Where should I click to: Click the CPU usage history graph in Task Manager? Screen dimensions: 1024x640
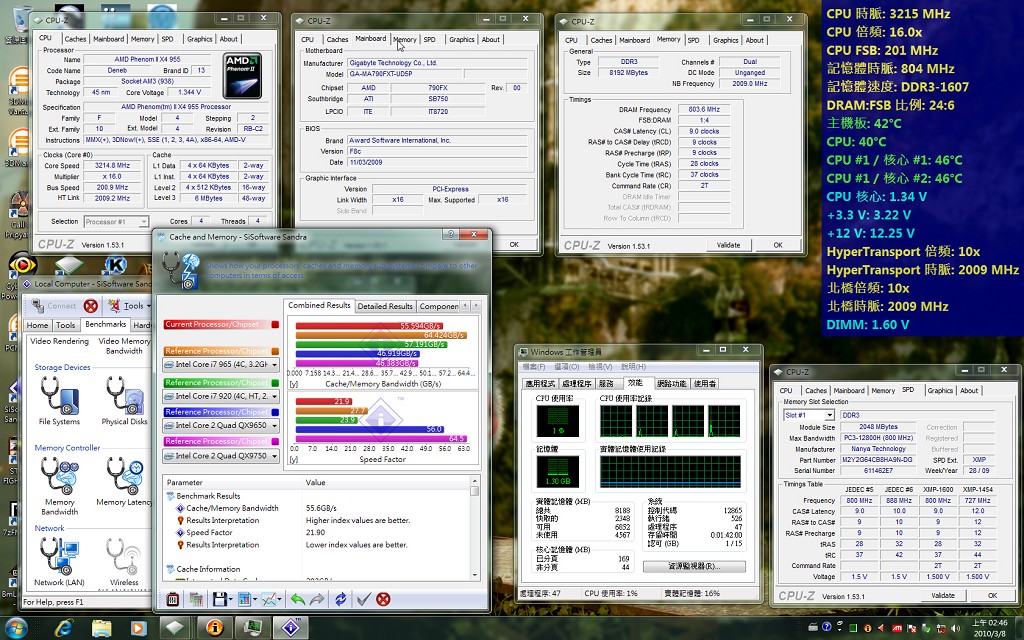pyautogui.click(x=669, y=421)
